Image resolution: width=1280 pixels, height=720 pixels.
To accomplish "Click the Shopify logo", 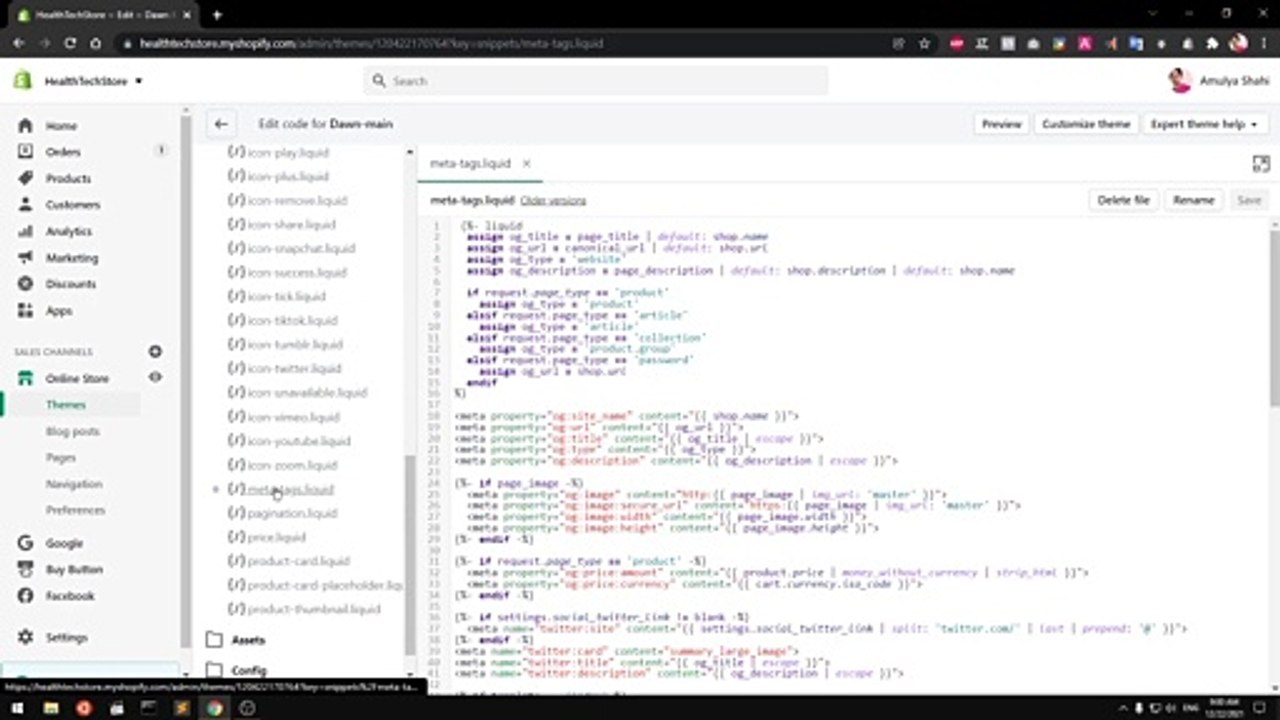I will 22,81.
